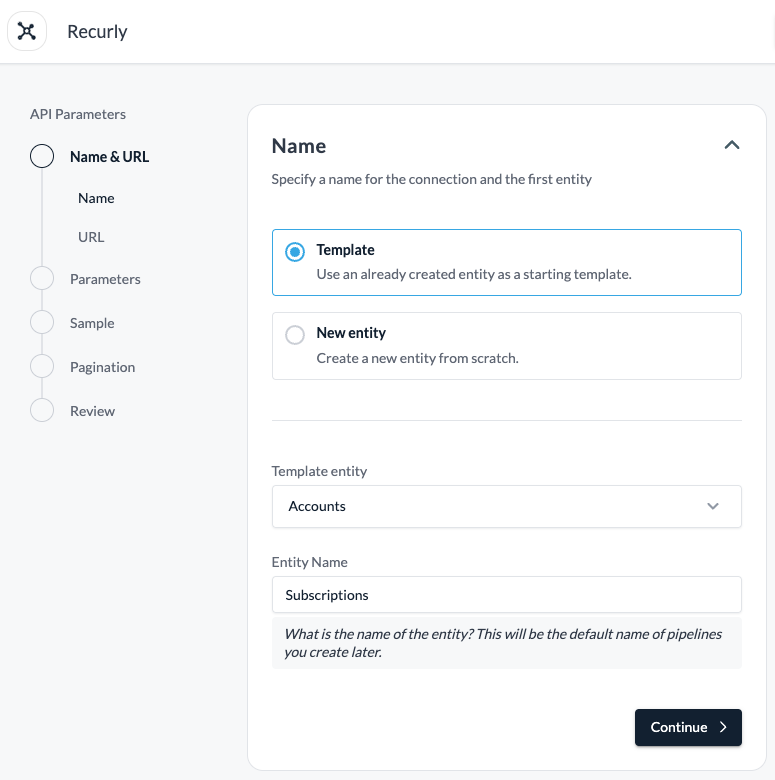Select the Template radio button
775x780 pixels.
[295, 252]
